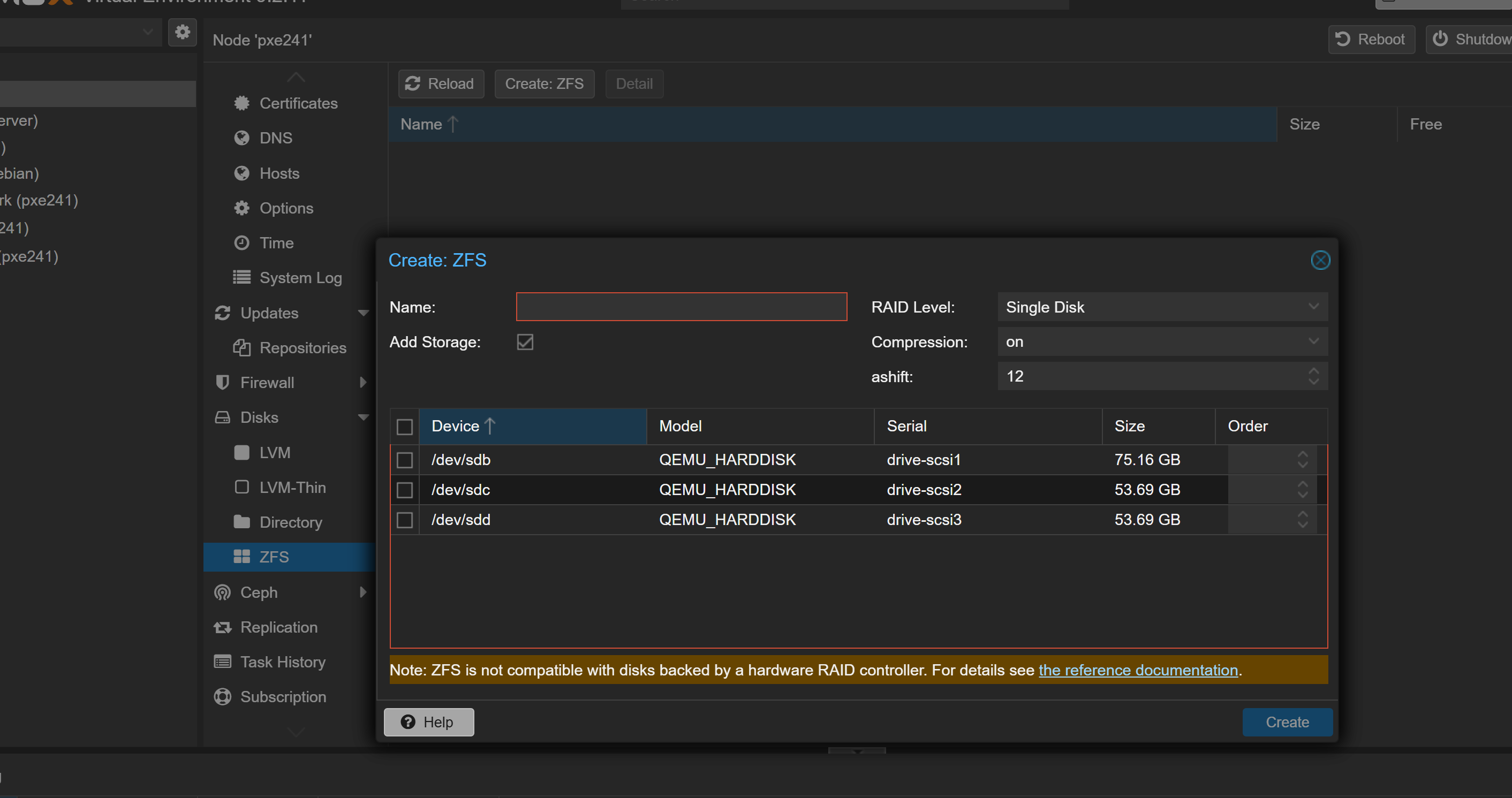Open Time via its clock icon
Image resolution: width=1512 pixels, height=798 pixels.
(x=242, y=243)
